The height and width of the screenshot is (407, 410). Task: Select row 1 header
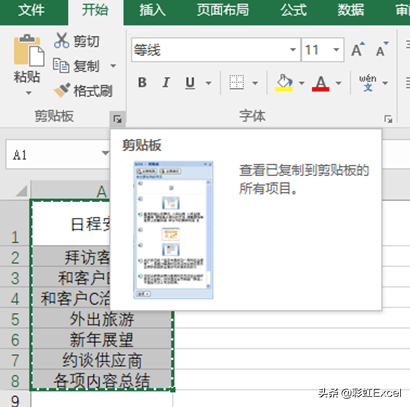click(x=15, y=223)
